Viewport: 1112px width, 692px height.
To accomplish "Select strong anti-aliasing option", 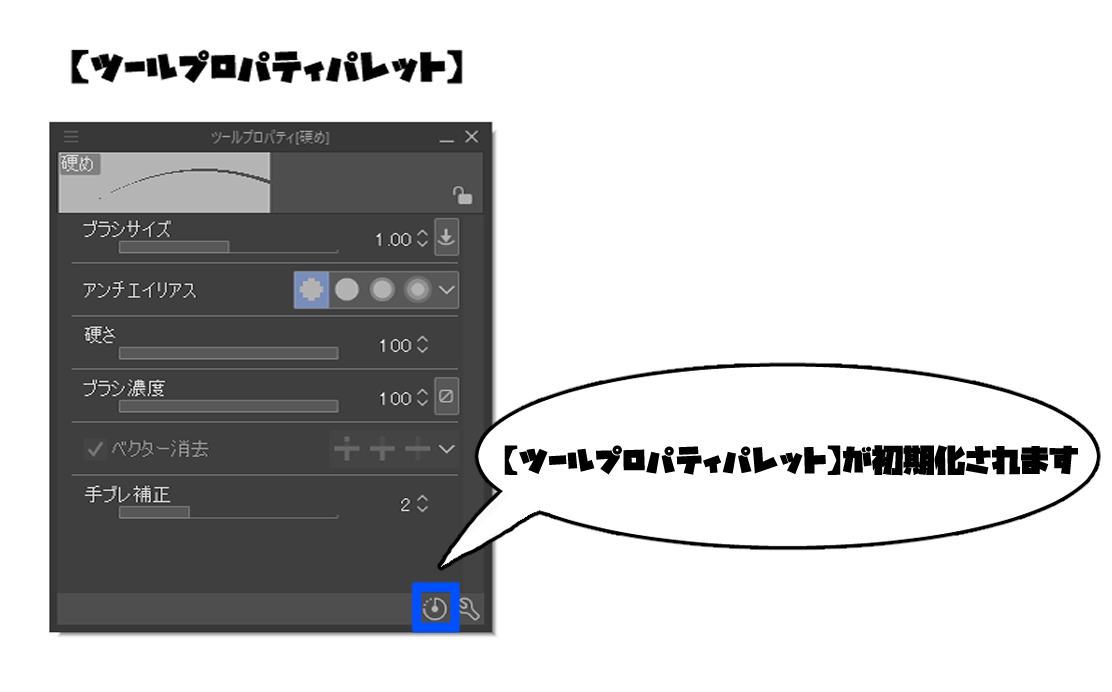I will [418, 289].
